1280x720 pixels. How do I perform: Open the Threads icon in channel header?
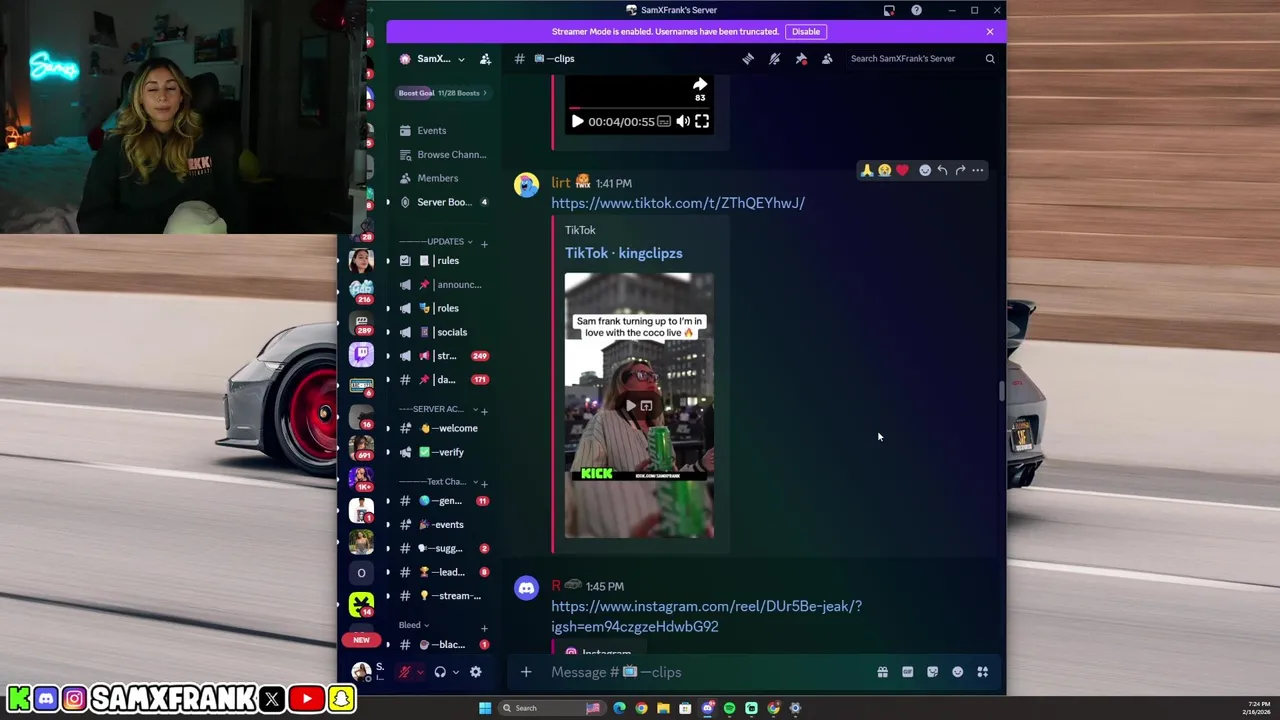point(748,59)
